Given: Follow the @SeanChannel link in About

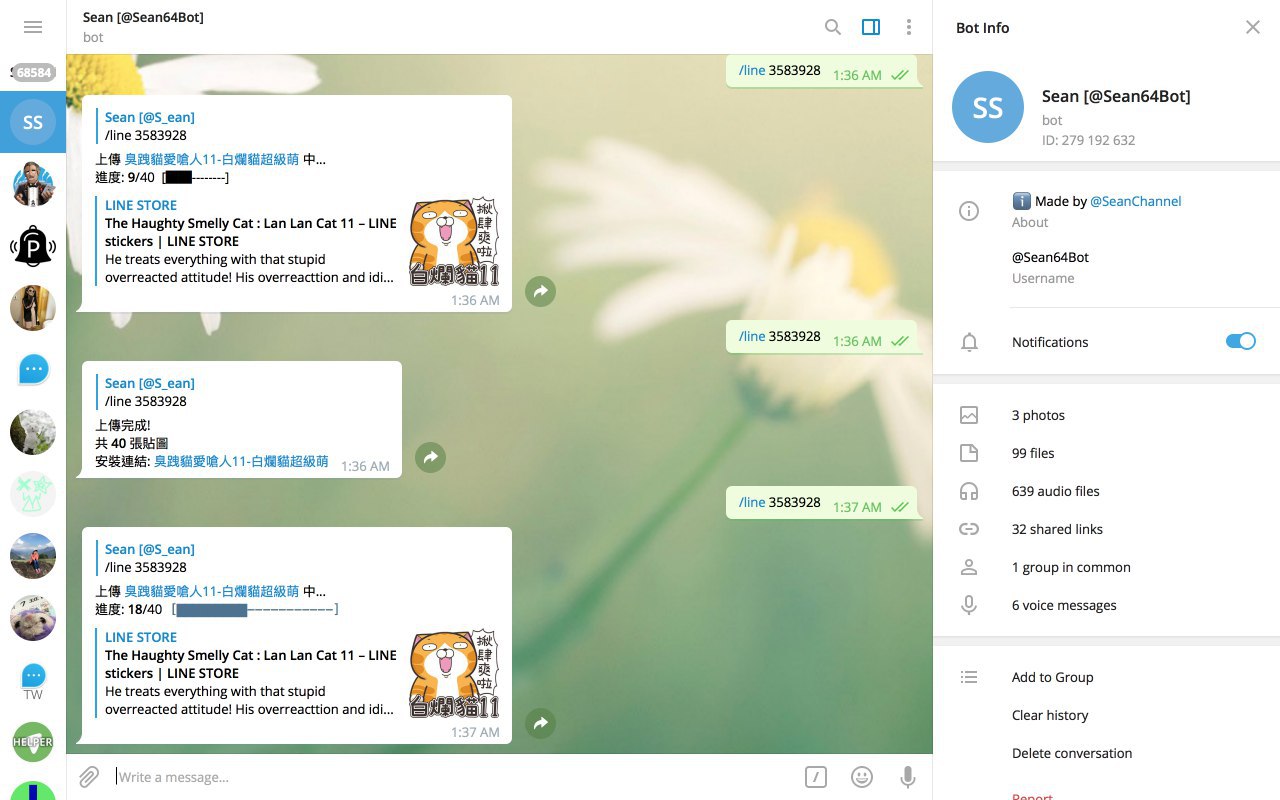Looking at the screenshot, I should pos(1135,201).
